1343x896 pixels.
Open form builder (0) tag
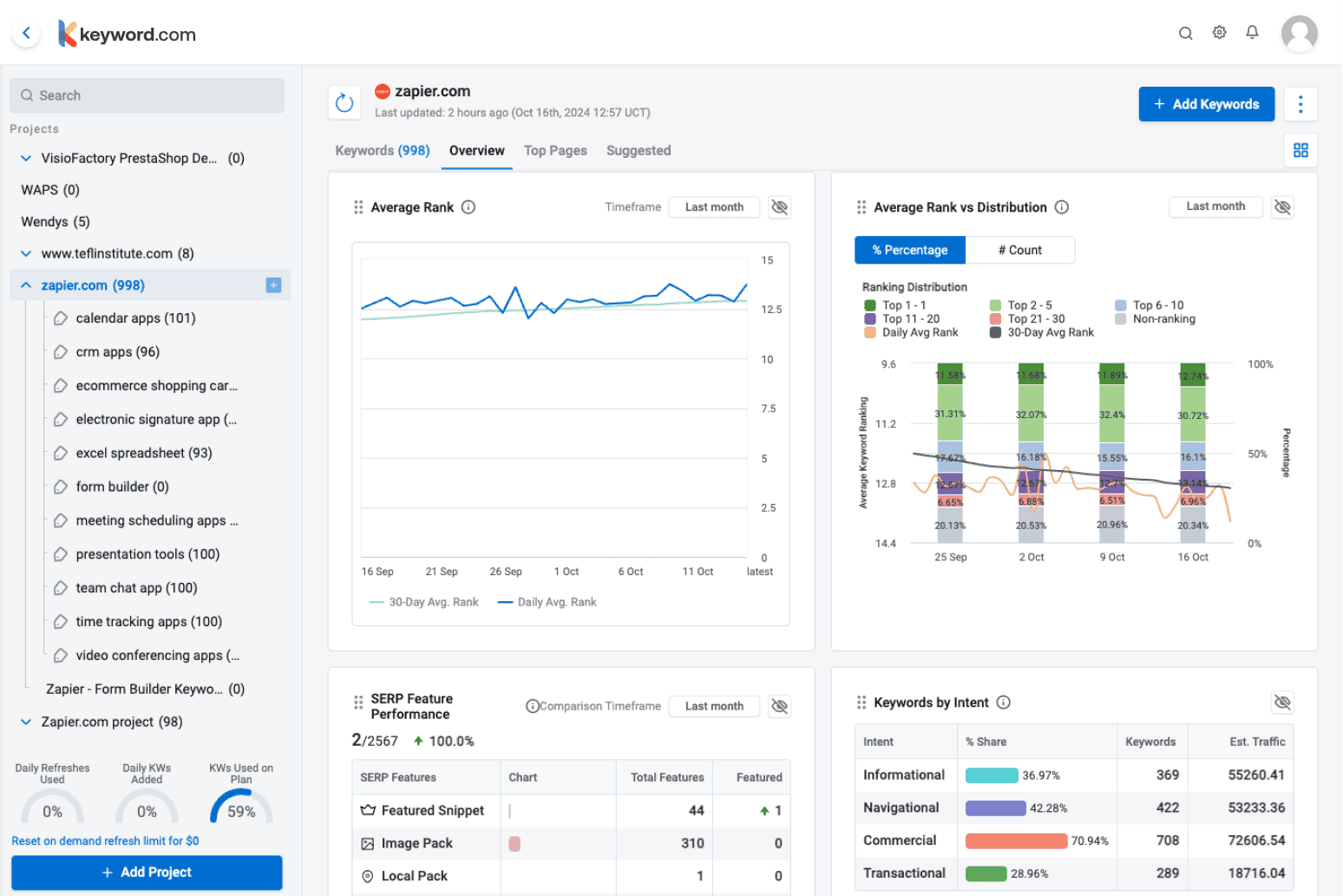pos(122,487)
